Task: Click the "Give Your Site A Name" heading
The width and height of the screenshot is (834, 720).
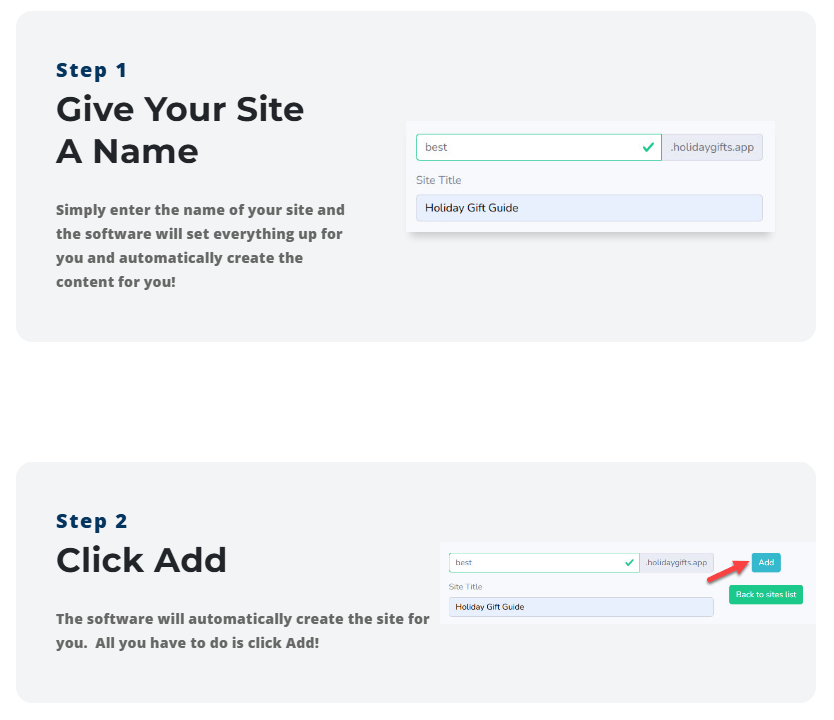Action: 180,130
